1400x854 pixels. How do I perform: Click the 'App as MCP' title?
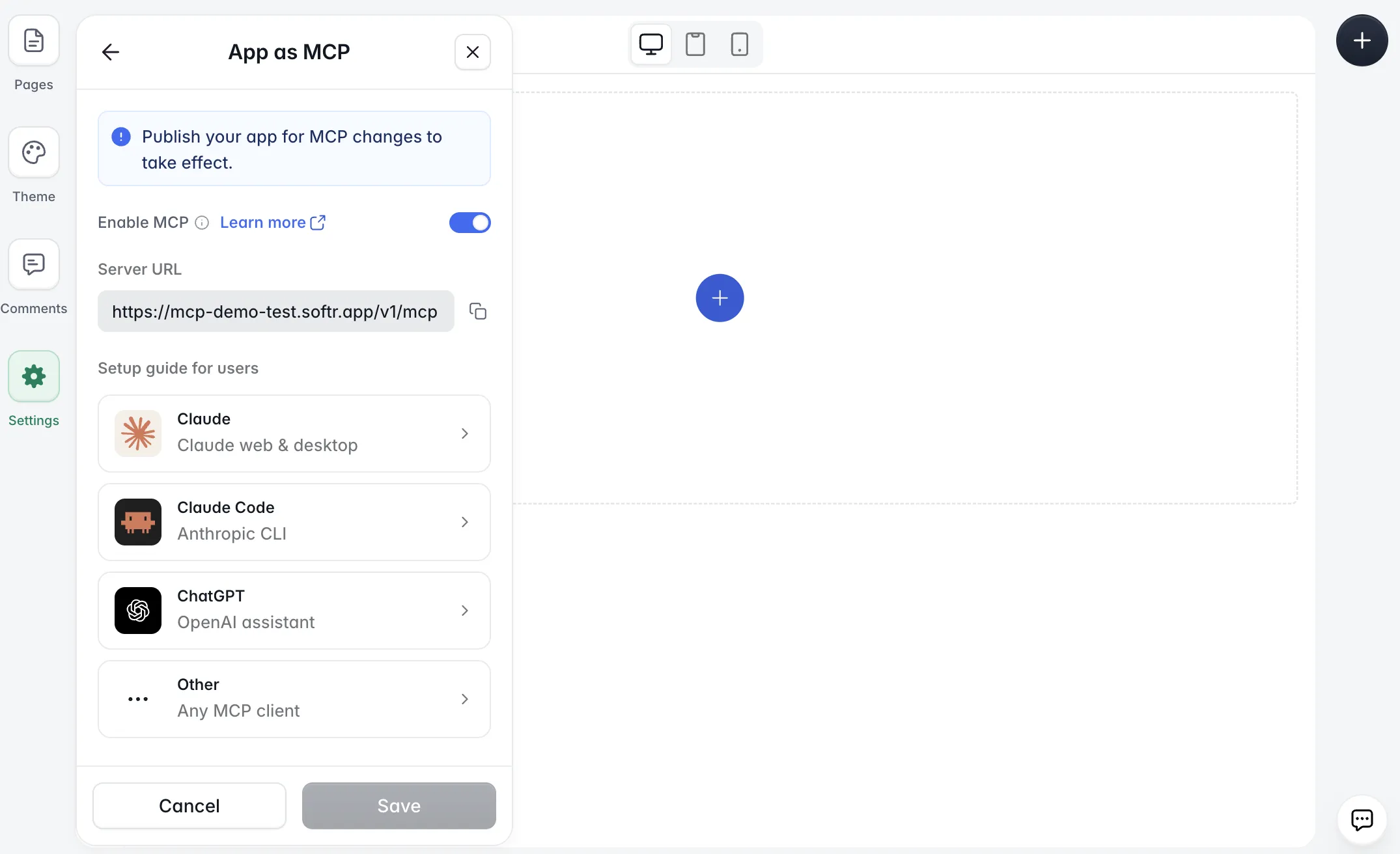pyautogui.click(x=289, y=52)
